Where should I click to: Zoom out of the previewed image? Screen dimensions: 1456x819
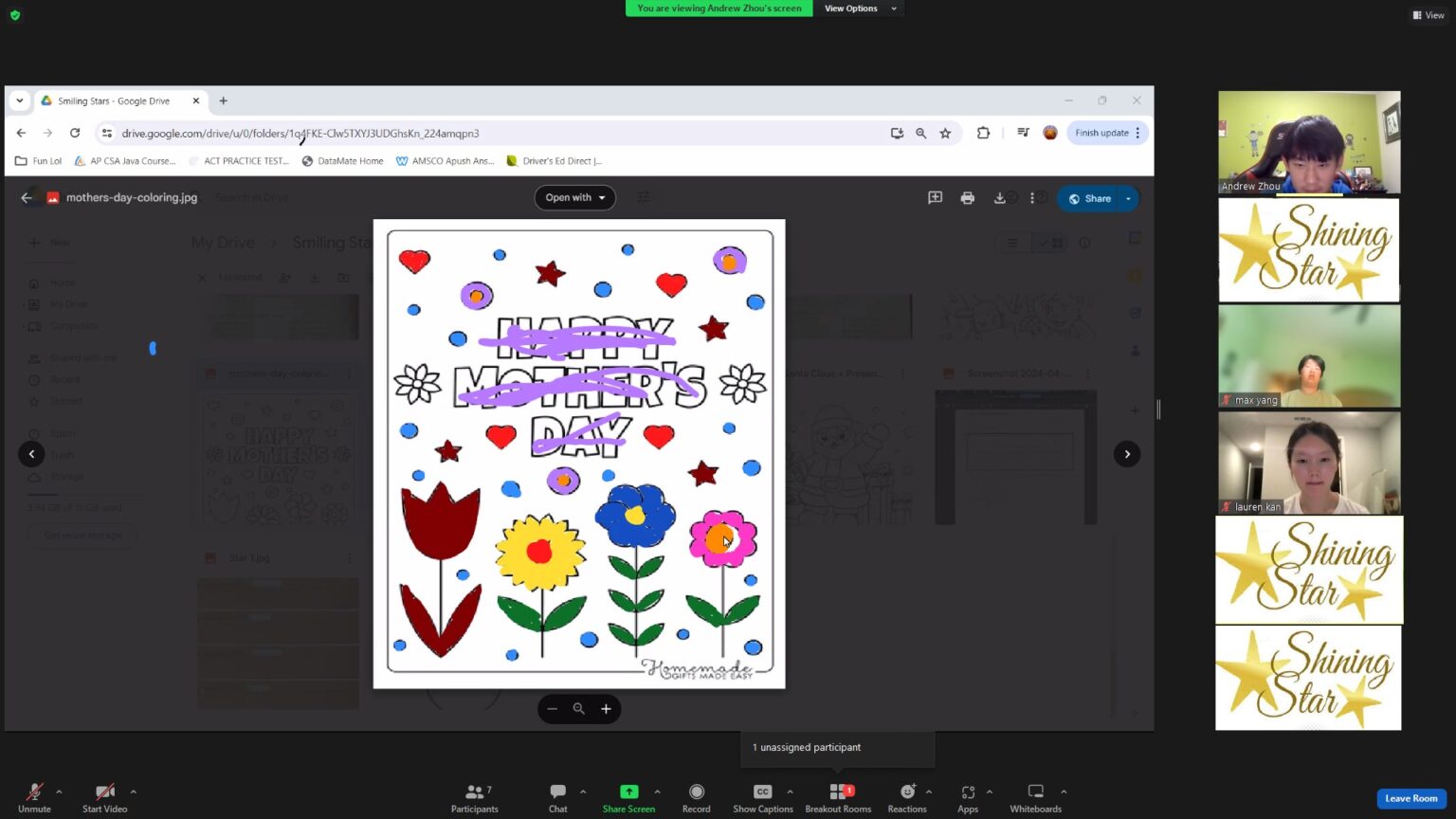552,709
